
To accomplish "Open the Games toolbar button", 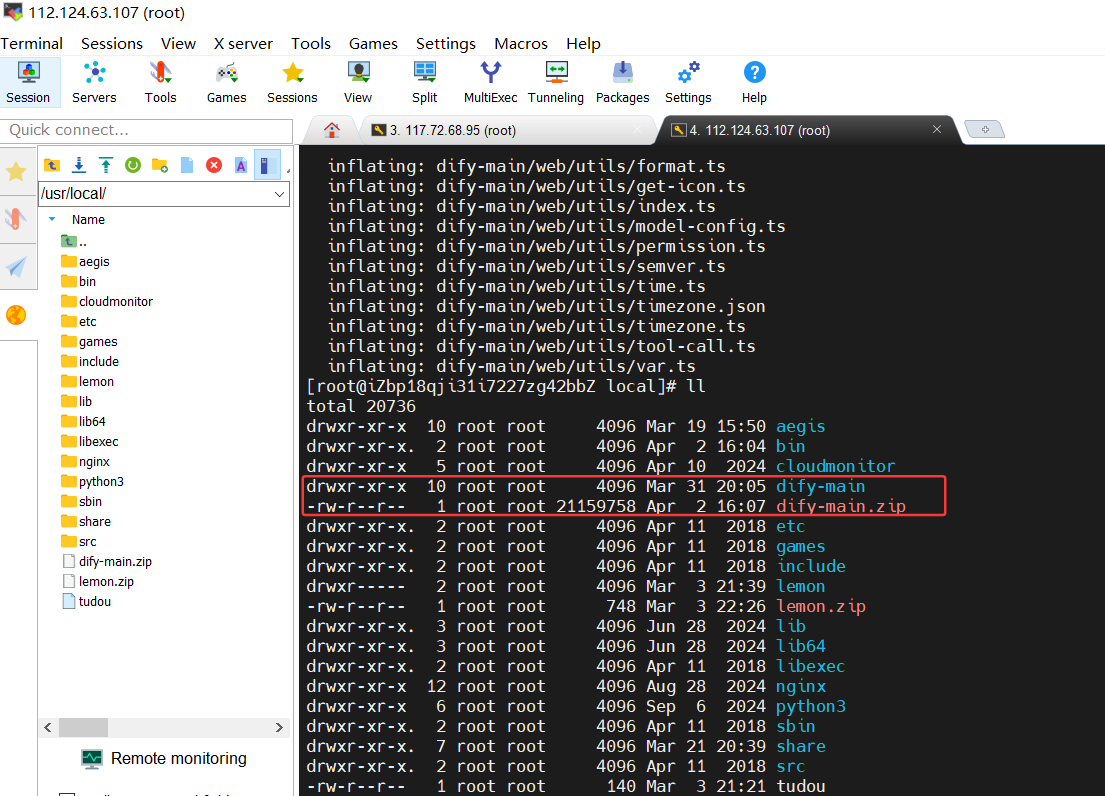I will 226,83.
